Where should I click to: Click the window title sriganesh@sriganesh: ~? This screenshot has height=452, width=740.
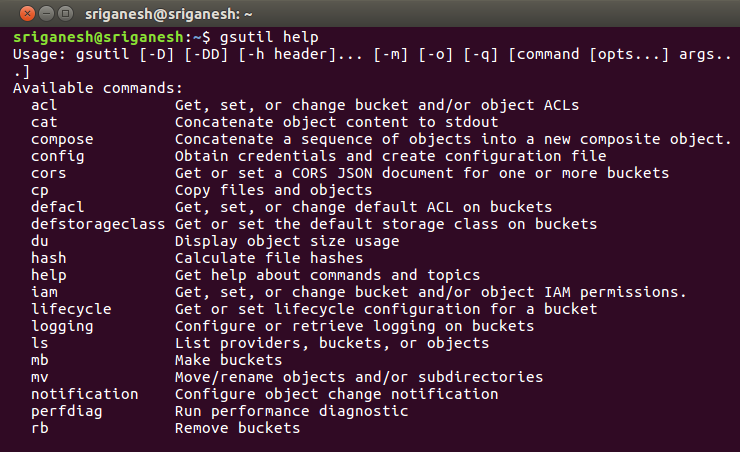pyautogui.click(x=168, y=14)
